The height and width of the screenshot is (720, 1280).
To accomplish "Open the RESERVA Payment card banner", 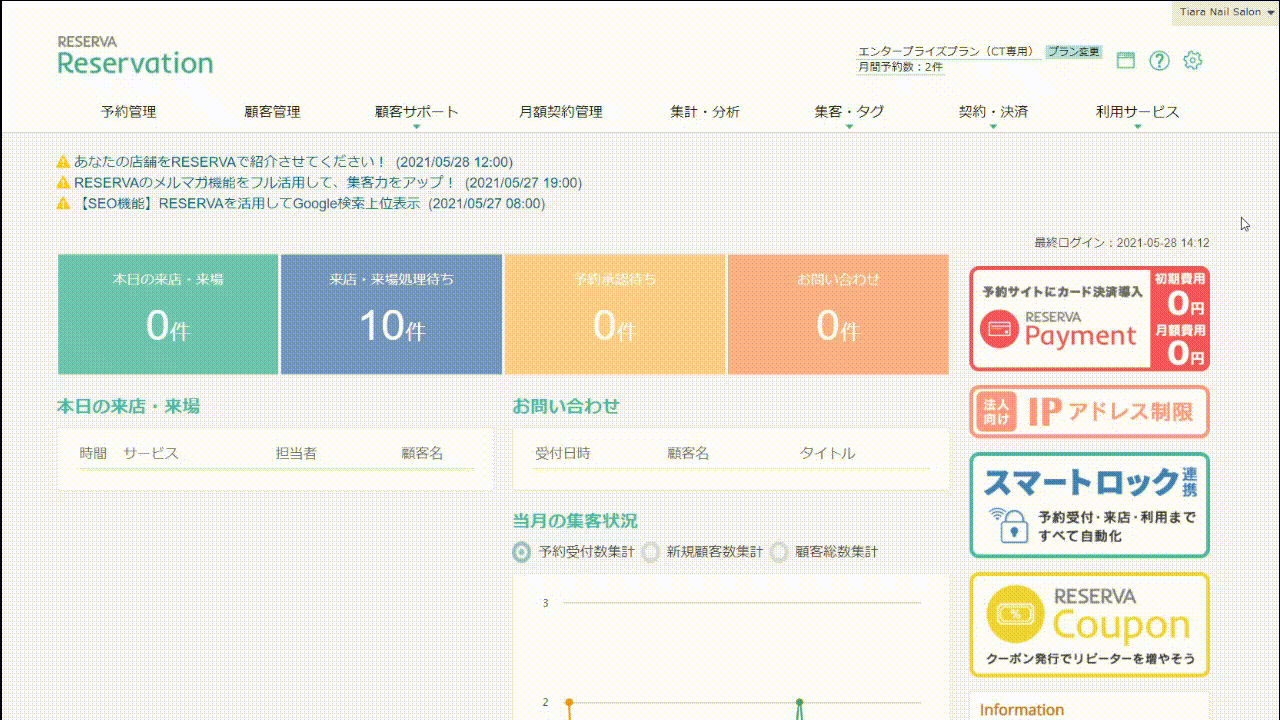I will pos(1089,319).
